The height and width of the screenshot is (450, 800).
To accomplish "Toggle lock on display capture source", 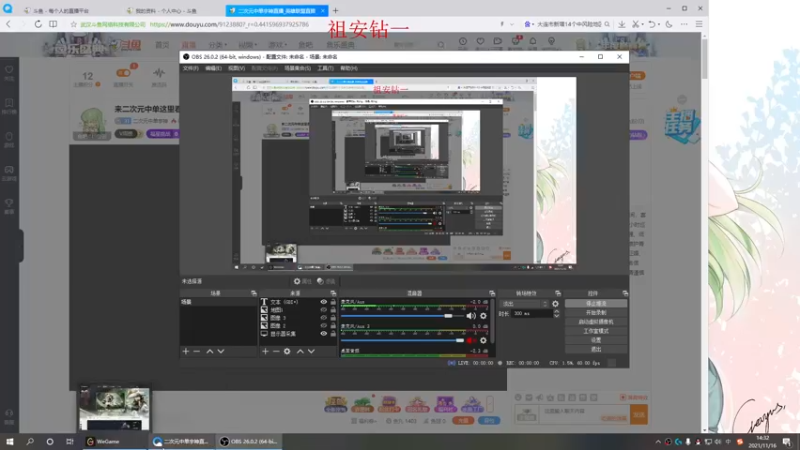I will click(333, 334).
